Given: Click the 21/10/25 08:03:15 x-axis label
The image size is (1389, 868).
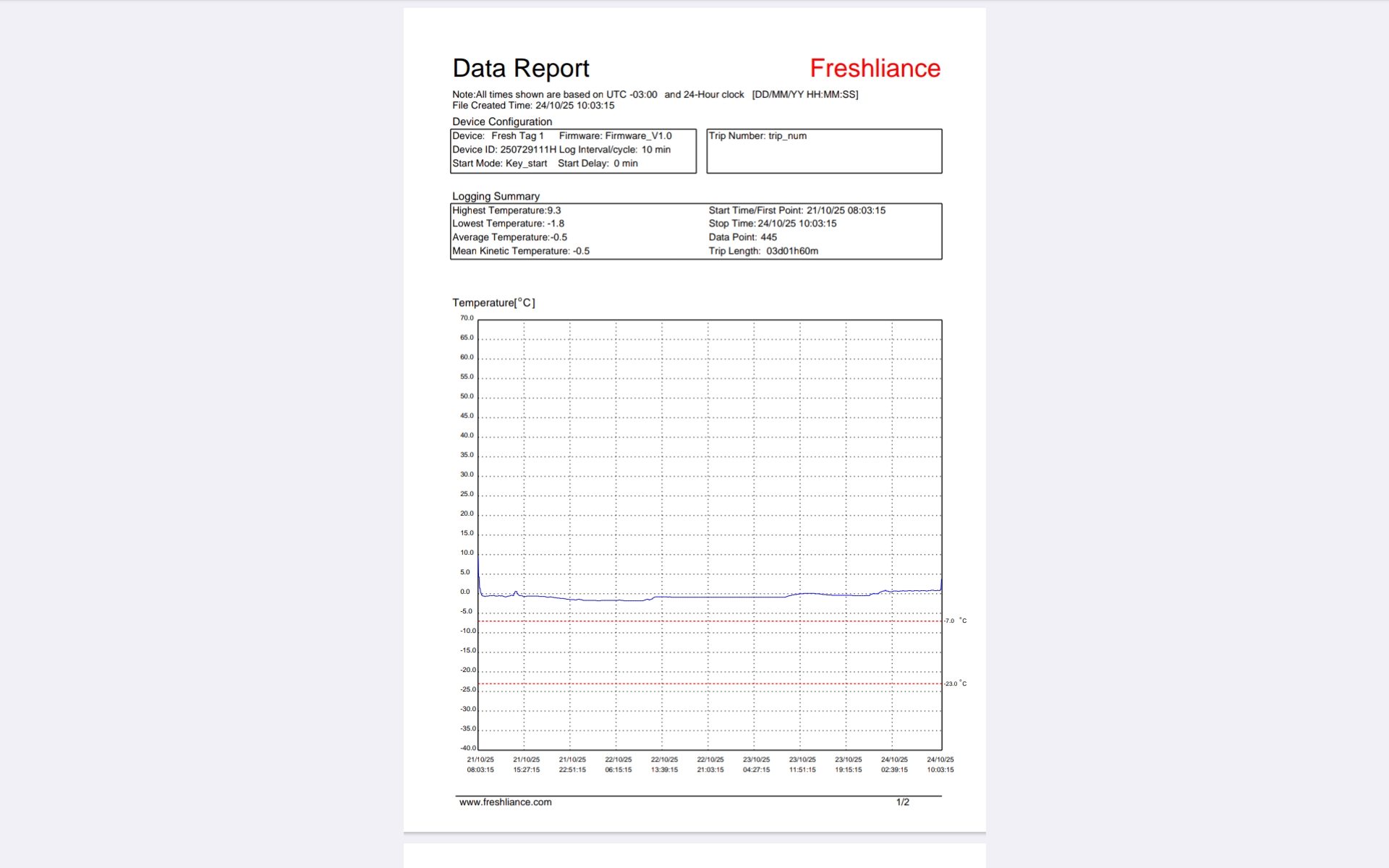Looking at the screenshot, I should [480, 765].
